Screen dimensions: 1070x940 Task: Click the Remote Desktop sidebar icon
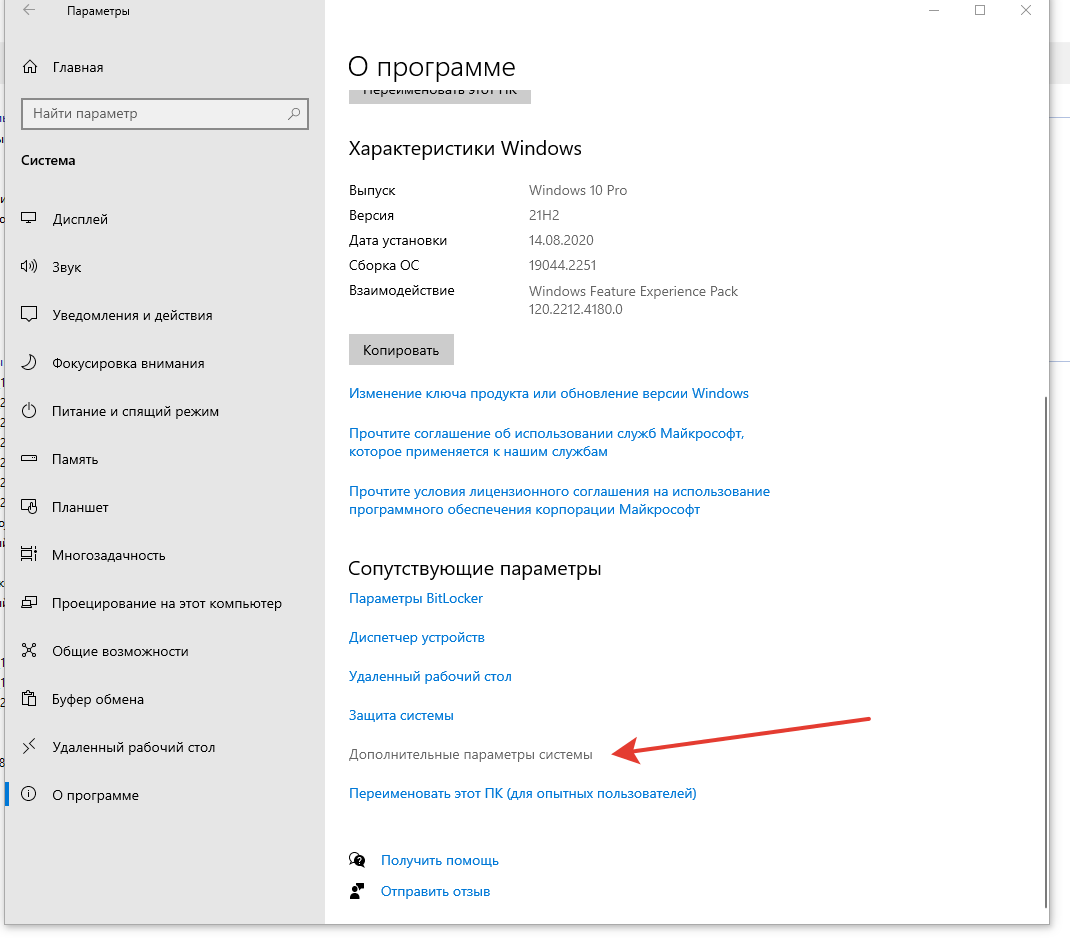pos(29,747)
